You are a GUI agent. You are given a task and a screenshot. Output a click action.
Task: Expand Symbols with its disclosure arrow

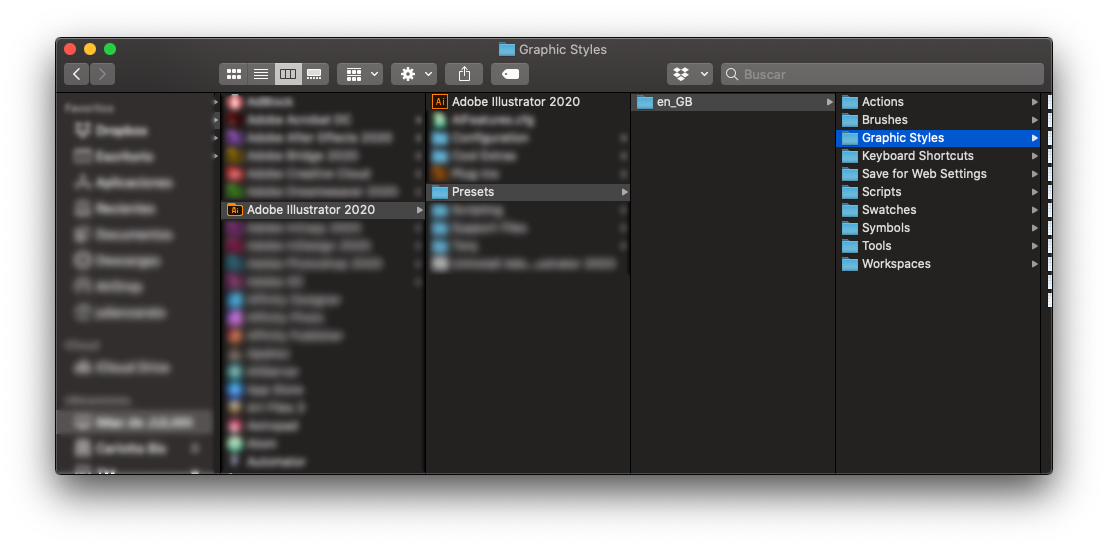click(1035, 228)
